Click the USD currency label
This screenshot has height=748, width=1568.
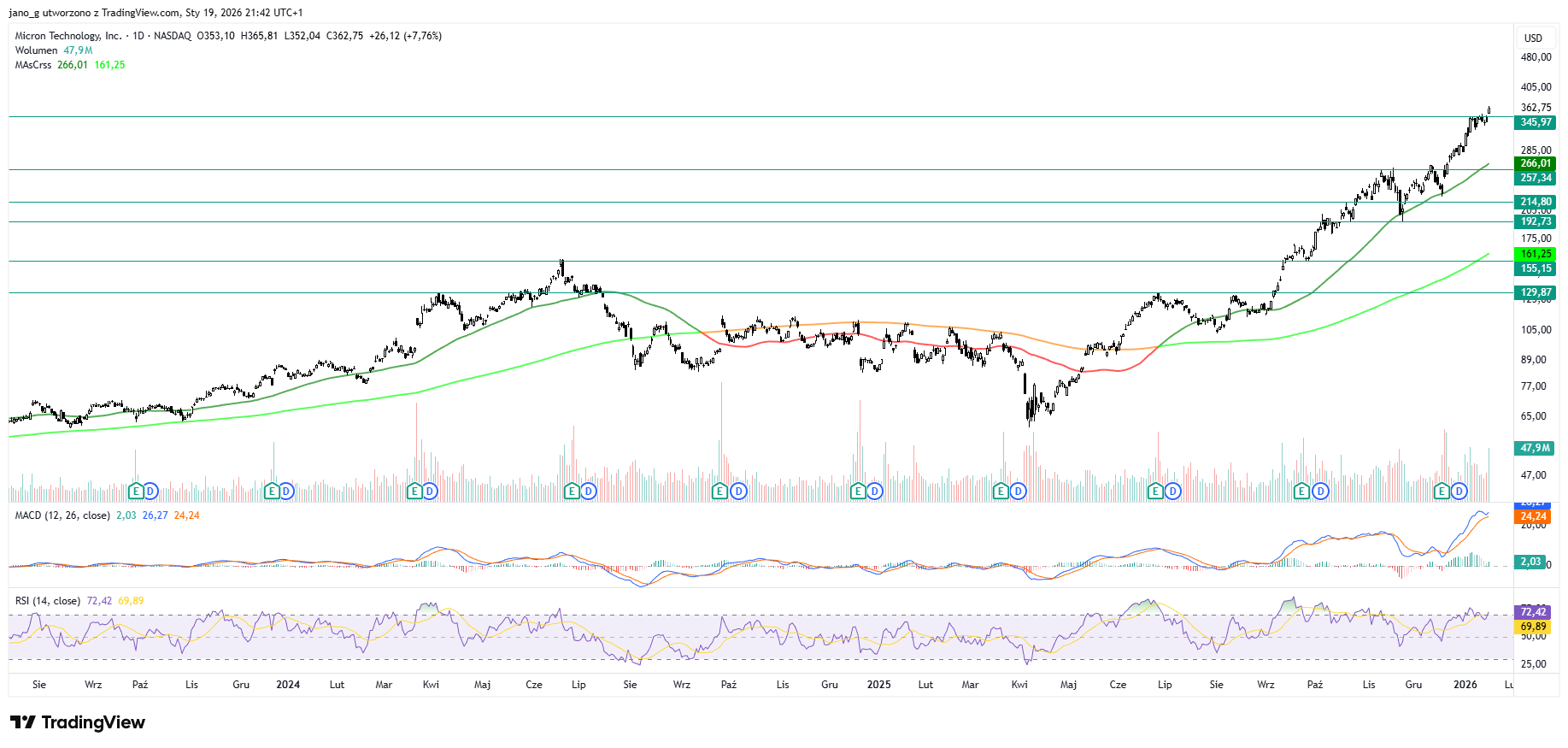1534,38
